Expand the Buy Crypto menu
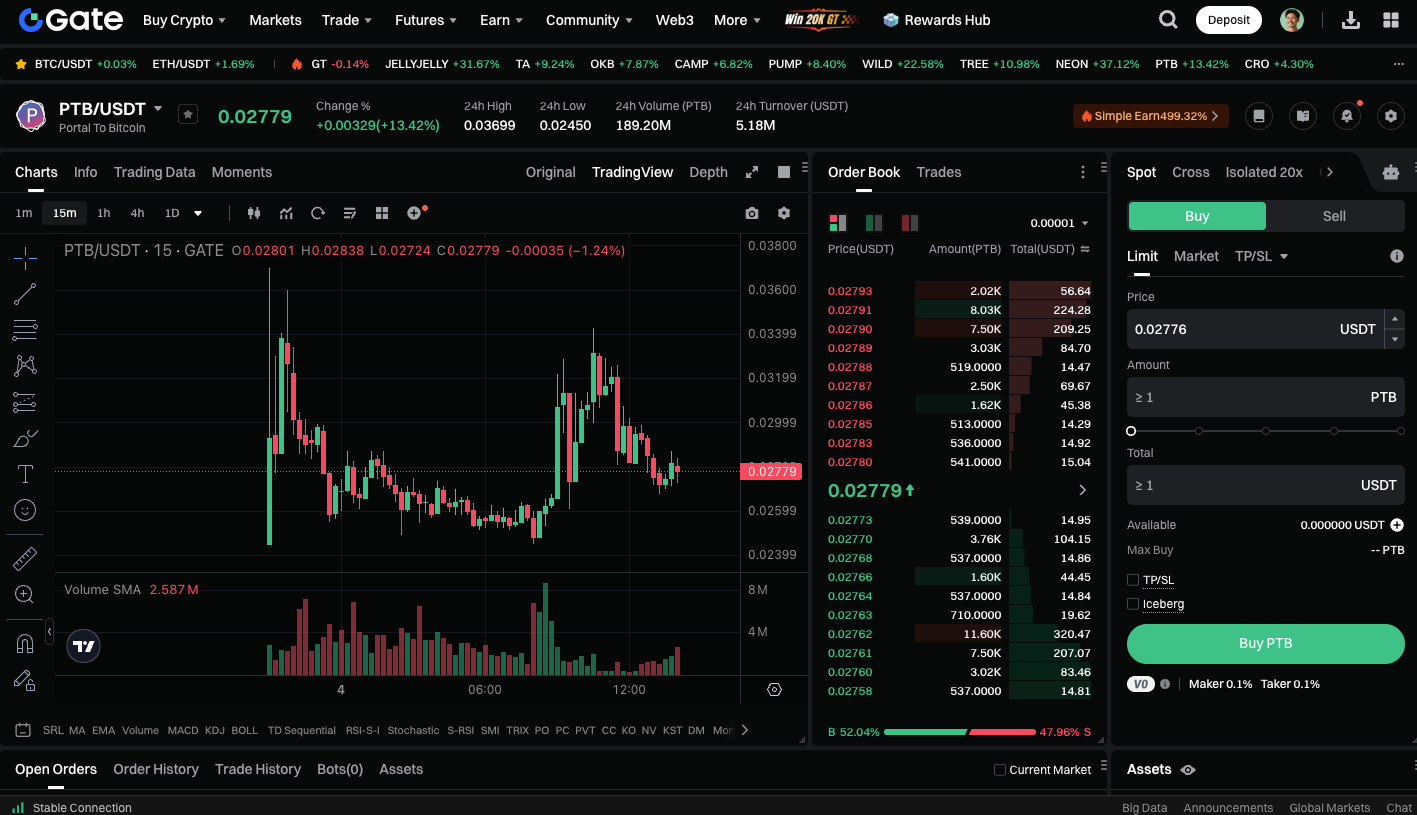The image size is (1417, 815). [x=184, y=20]
